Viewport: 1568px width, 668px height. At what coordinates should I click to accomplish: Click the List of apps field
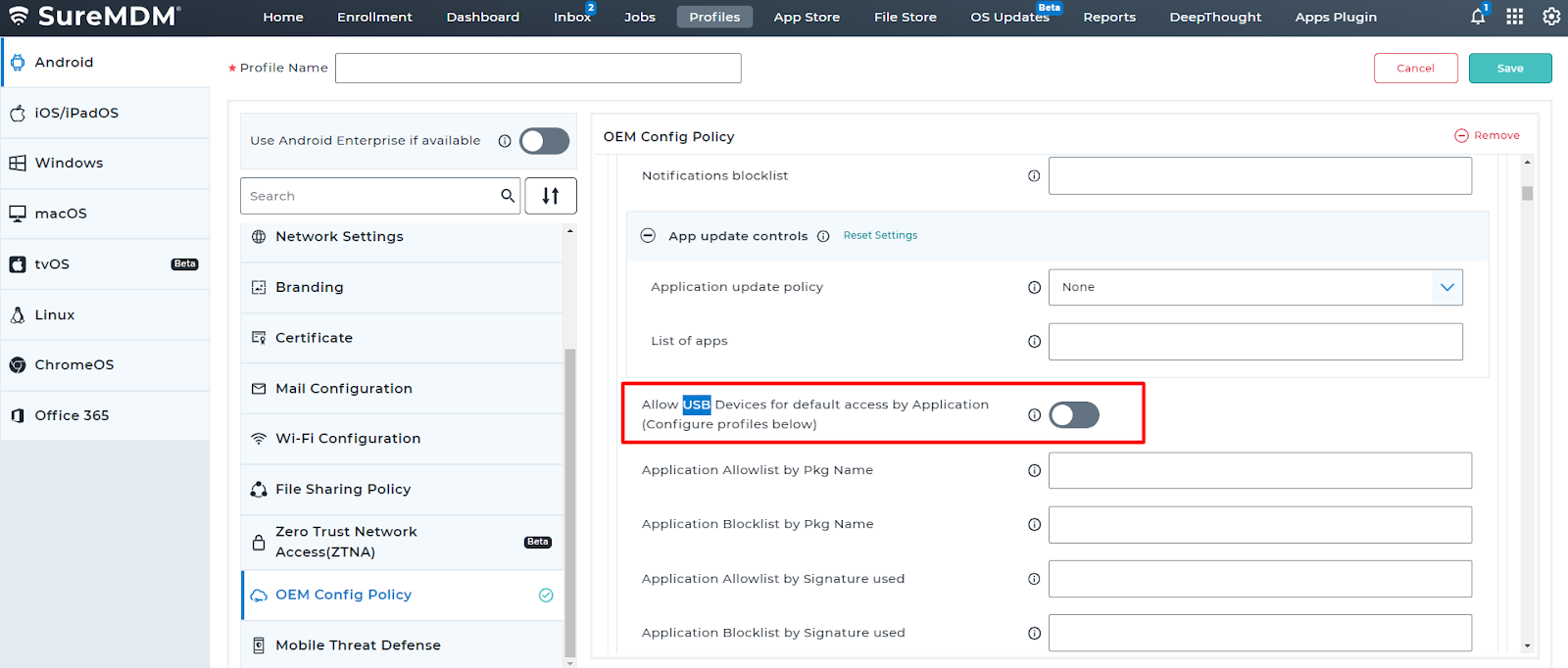click(1255, 342)
